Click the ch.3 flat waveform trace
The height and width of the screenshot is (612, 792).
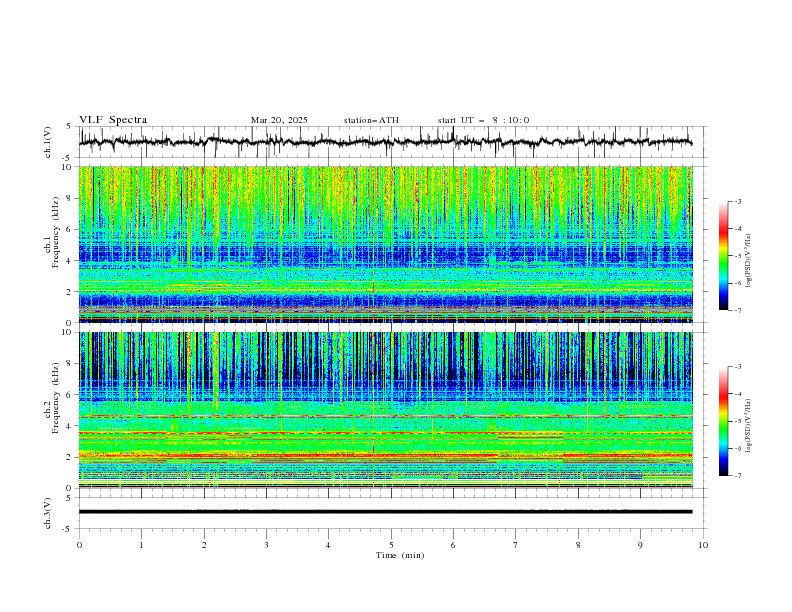(x=385, y=512)
